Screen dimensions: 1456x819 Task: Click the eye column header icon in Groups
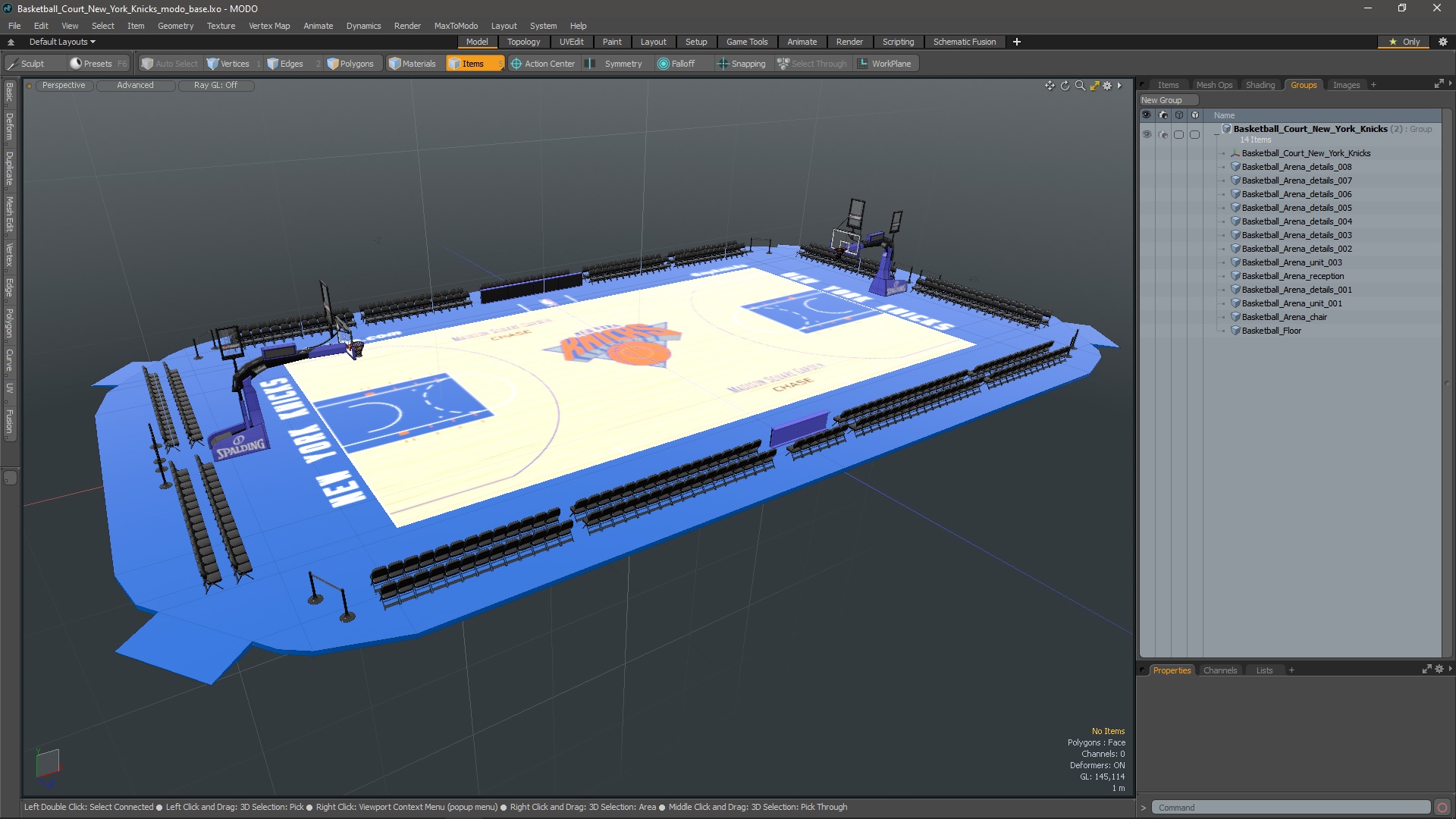pyautogui.click(x=1147, y=115)
